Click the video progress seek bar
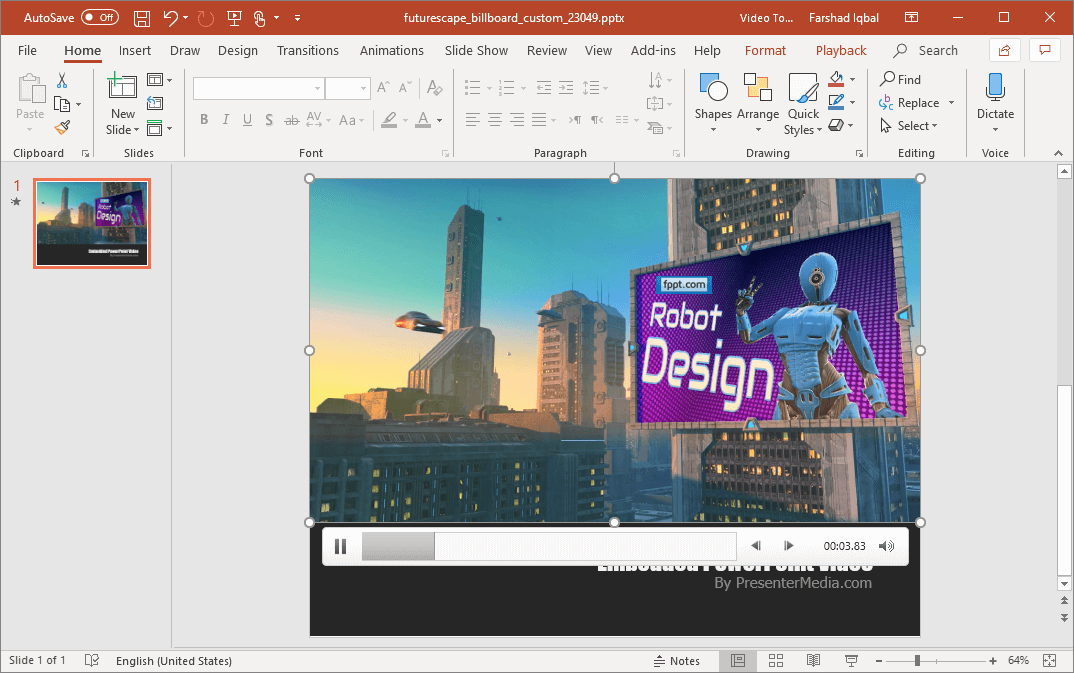The height and width of the screenshot is (673, 1074). coord(548,546)
